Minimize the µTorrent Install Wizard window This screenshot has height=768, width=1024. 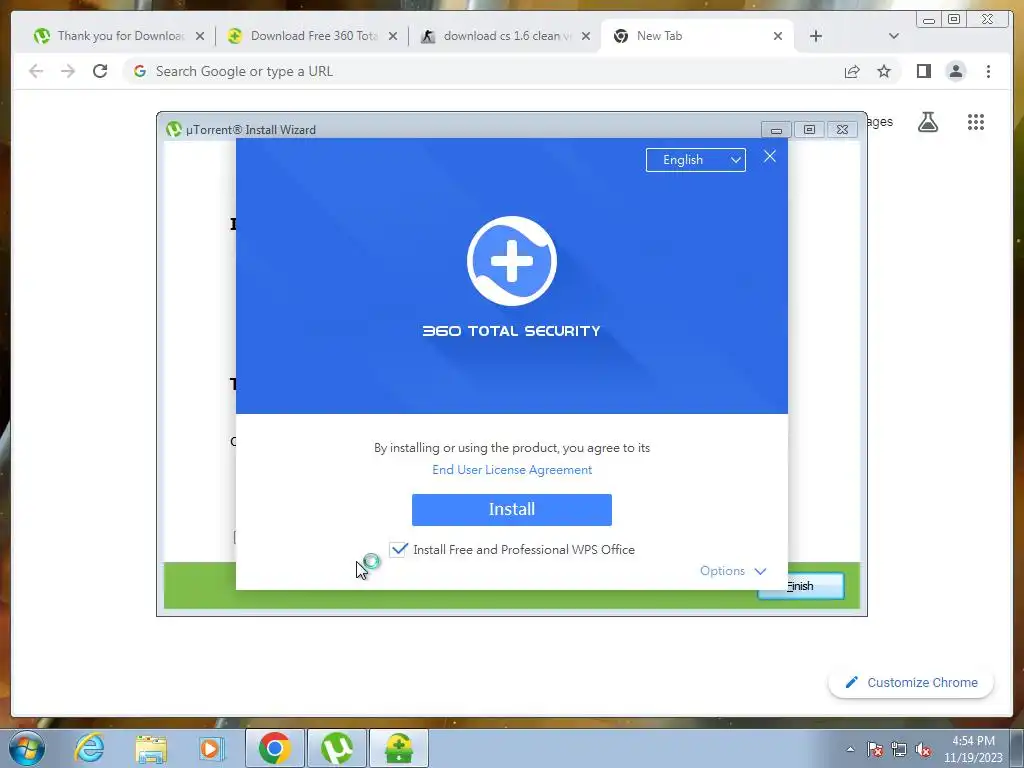[776, 129]
